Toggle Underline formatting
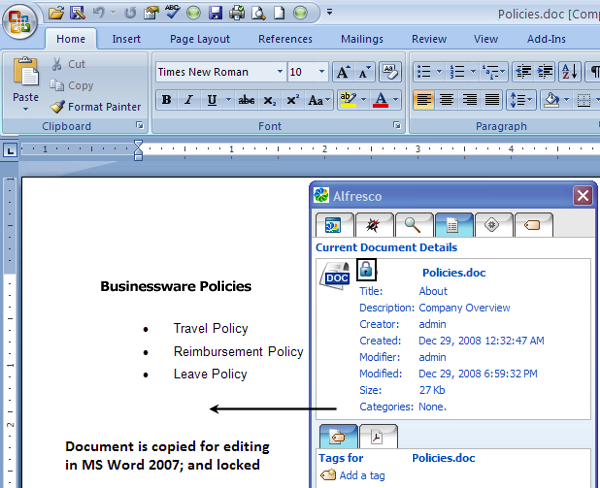The height and width of the screenshot is (488, 600). click(212, 100)
